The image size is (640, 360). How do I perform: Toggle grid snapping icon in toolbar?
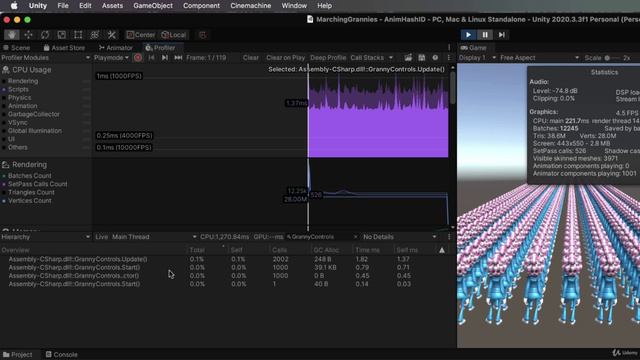202,35
